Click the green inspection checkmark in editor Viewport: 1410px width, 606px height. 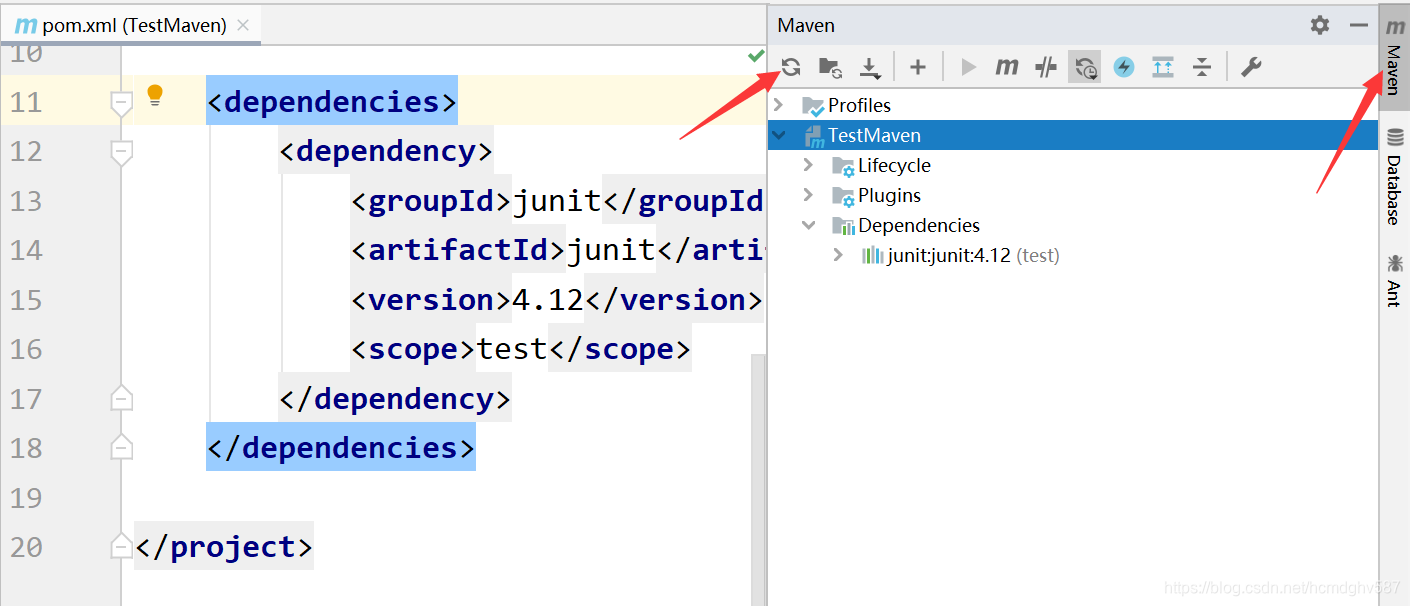pyautogui.click(x=756, y=57)
